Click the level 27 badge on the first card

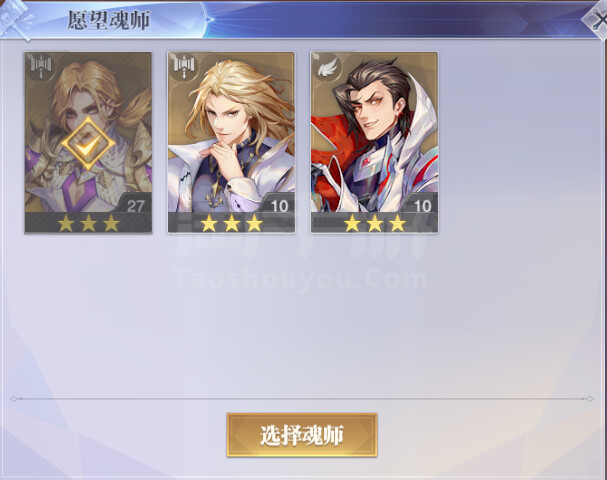coord(135,206)
